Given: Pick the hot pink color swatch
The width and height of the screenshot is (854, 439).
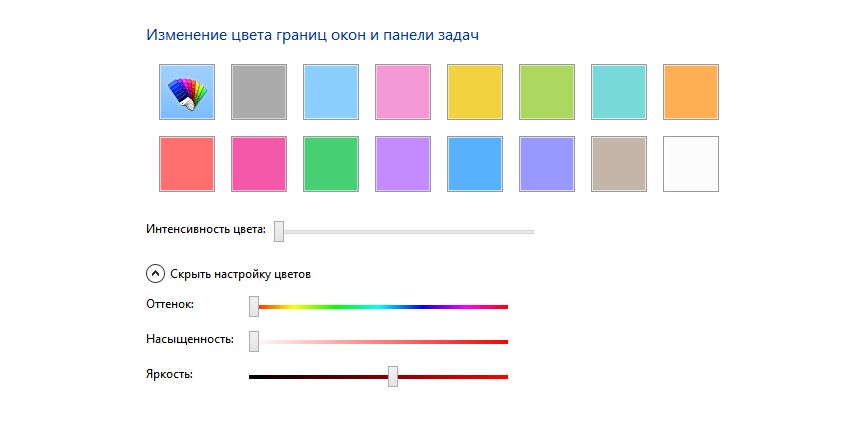Looking at the screenshot, I should point(259,164).
